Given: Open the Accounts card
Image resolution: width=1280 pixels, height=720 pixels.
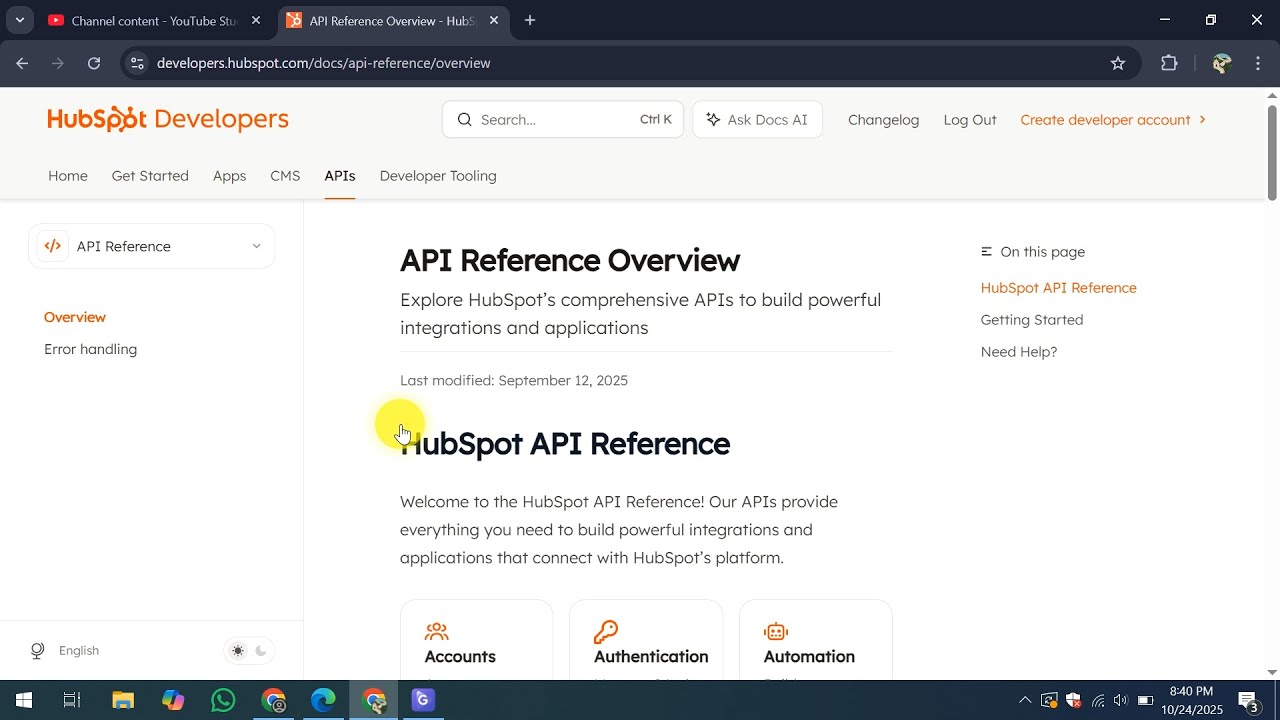Looking at the screenshot, I should point(476,640).
